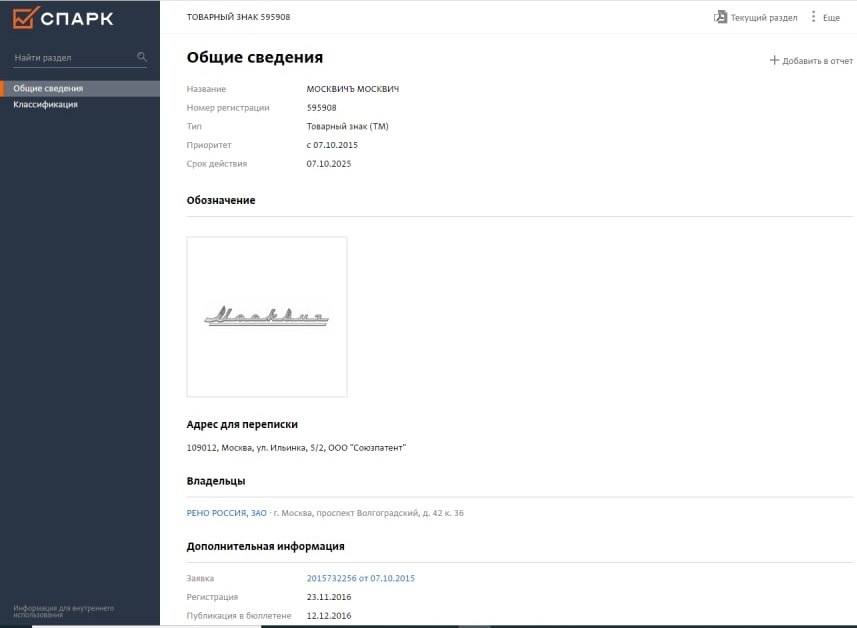
Task: Click 'Добавить в отчет' button
Action: coord(811,61)
